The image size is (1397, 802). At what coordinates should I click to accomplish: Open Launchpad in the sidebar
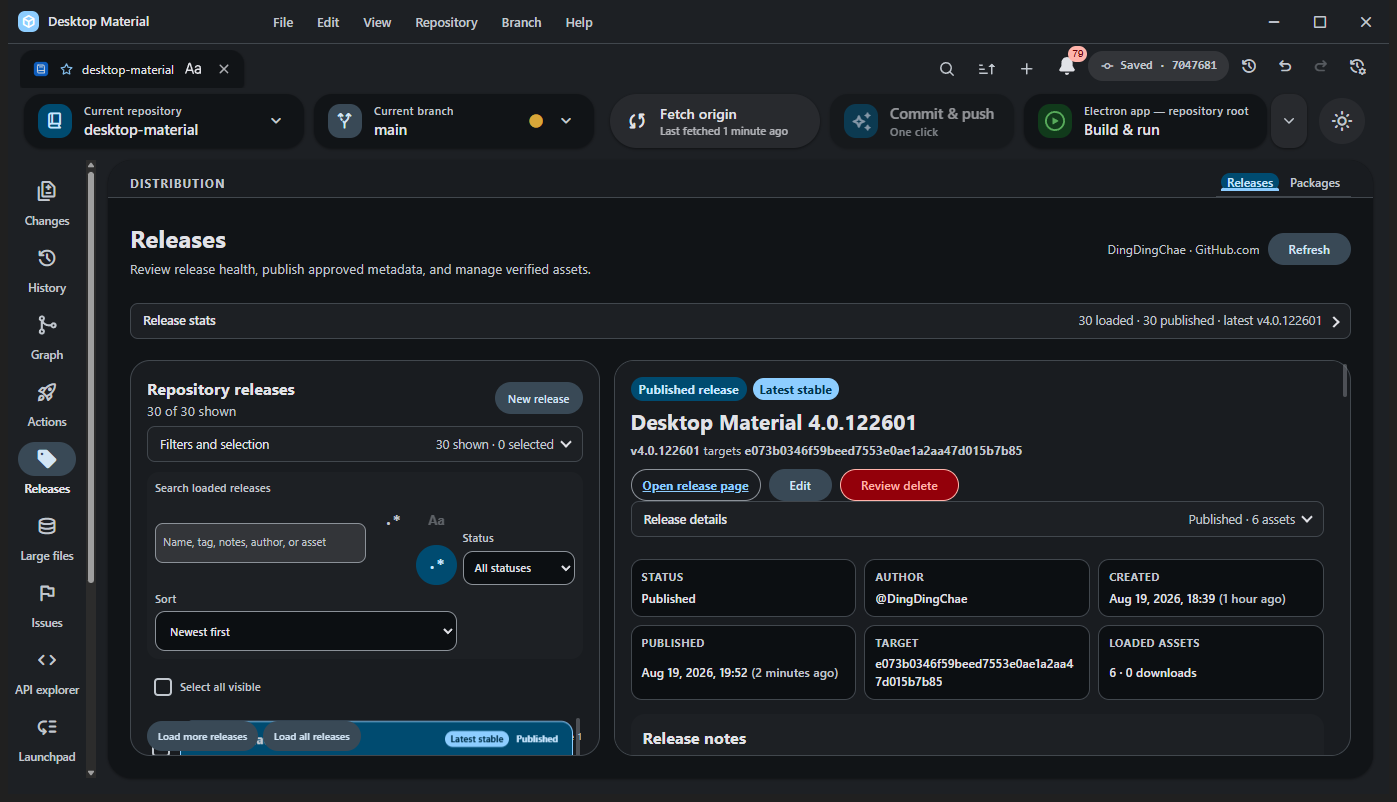point(47,739)
